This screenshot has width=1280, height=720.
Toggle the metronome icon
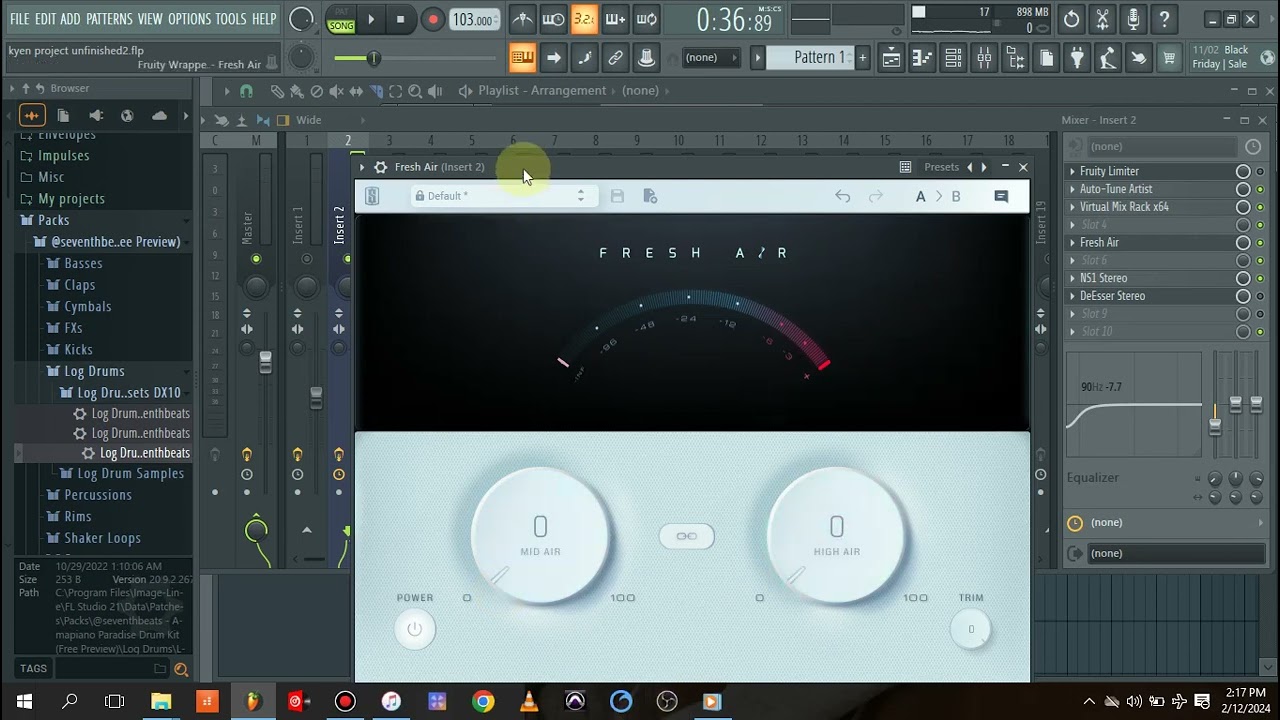pyautogui.click(x=522, y=19)
